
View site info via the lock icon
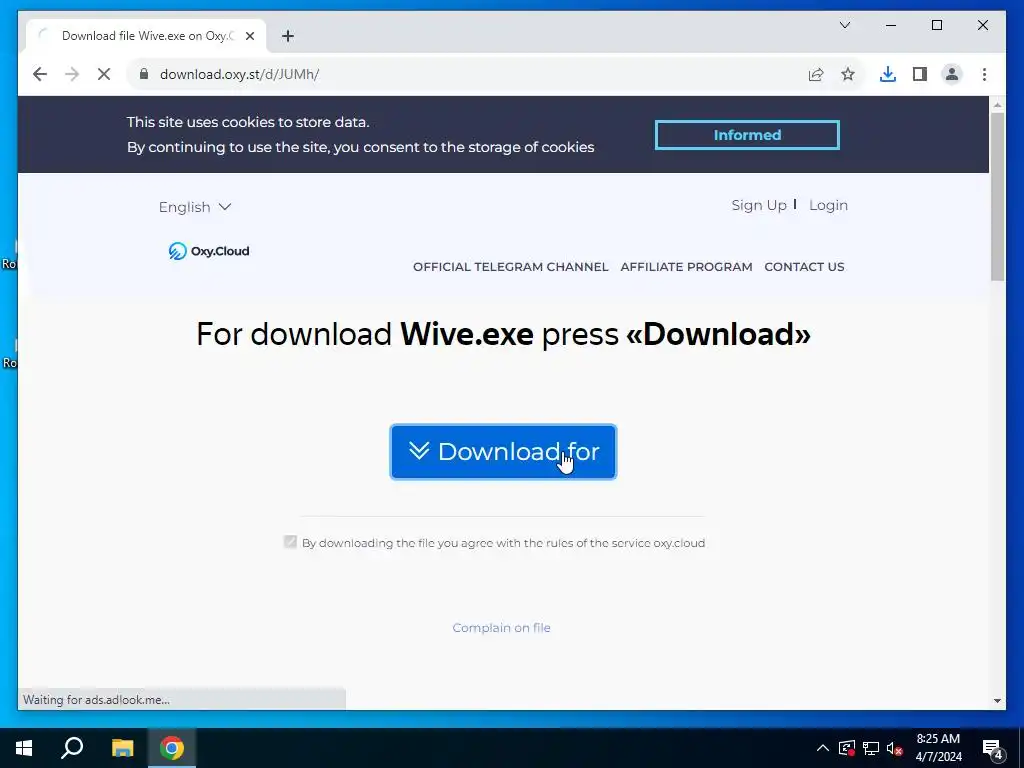tap(144, 74)
